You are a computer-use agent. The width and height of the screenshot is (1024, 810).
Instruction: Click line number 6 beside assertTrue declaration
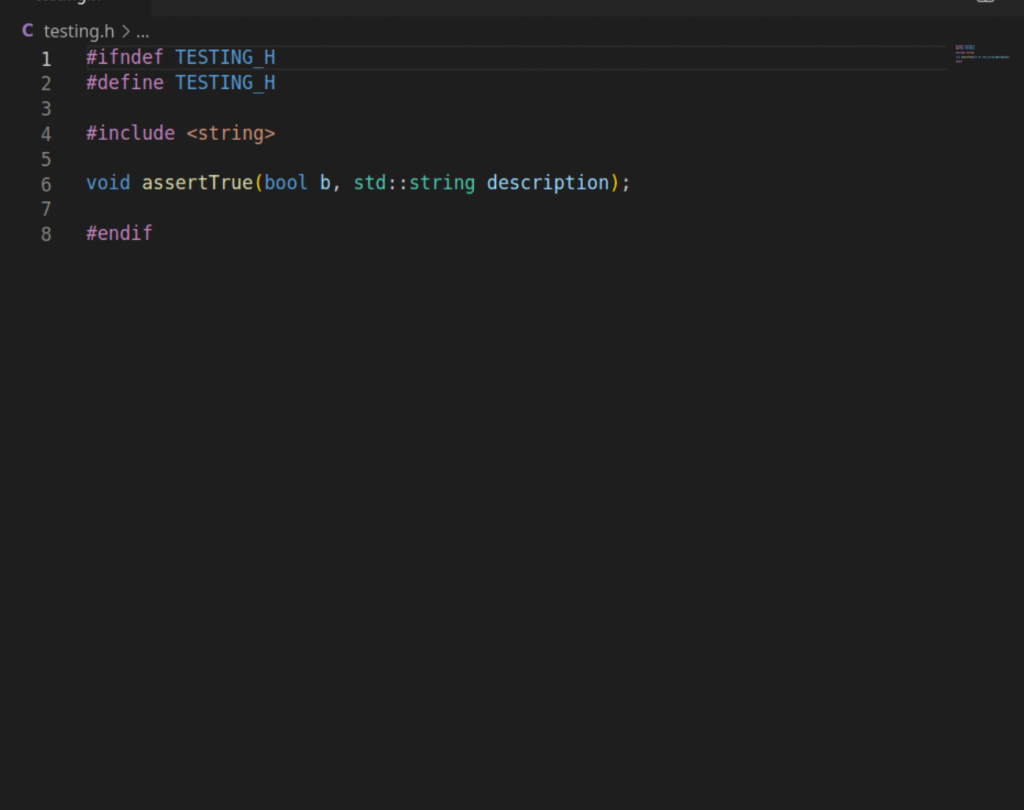(46, 183)
